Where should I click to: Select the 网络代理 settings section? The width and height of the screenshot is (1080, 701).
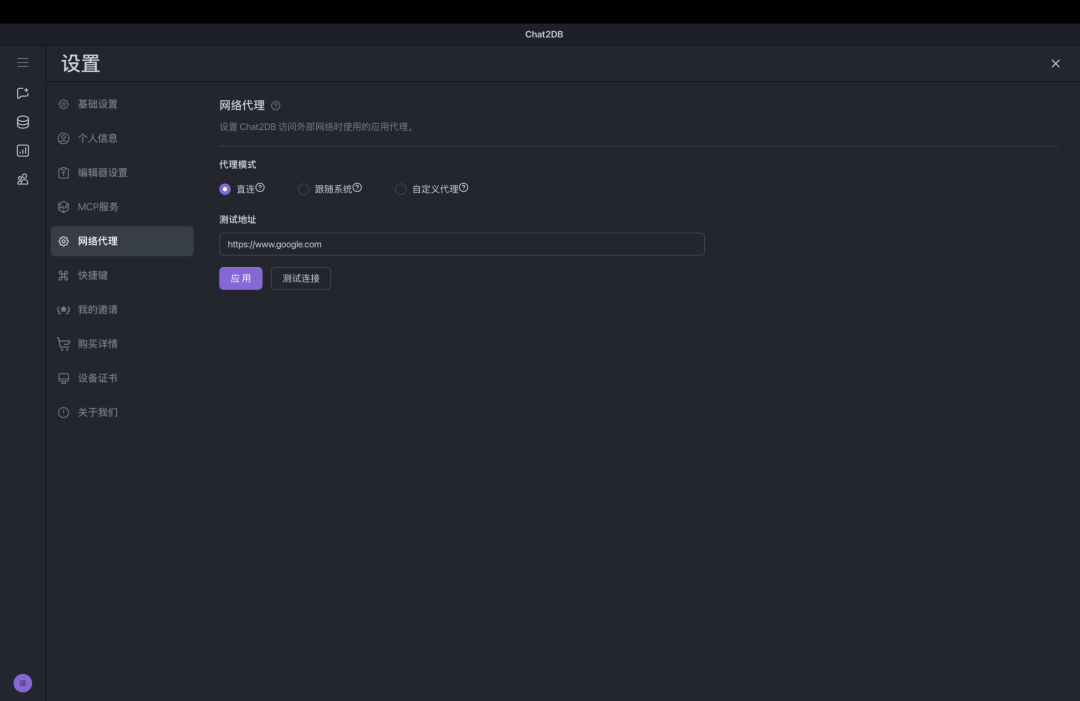tap(122, 241)
